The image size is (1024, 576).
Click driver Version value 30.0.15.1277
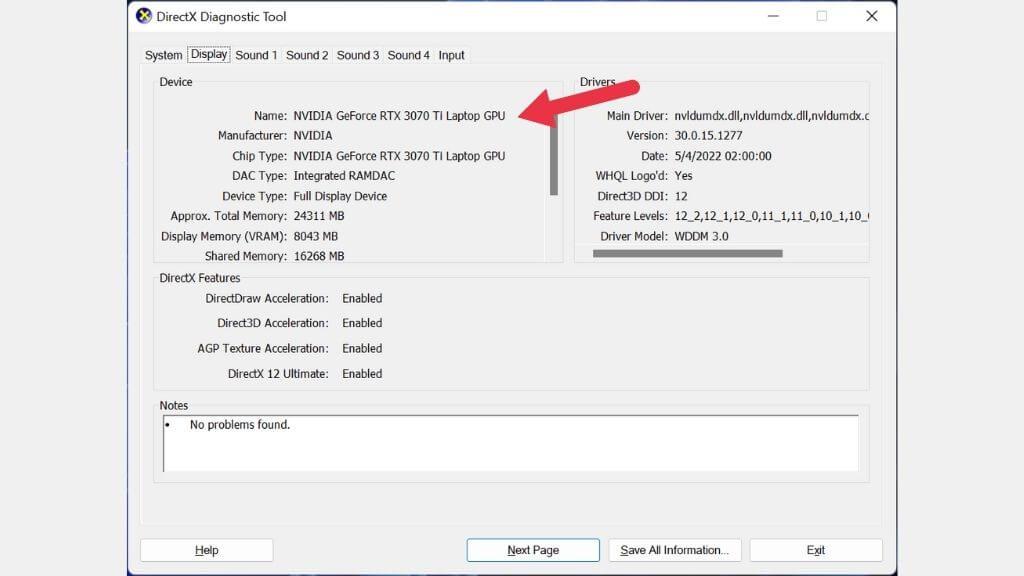pos(709,135)
